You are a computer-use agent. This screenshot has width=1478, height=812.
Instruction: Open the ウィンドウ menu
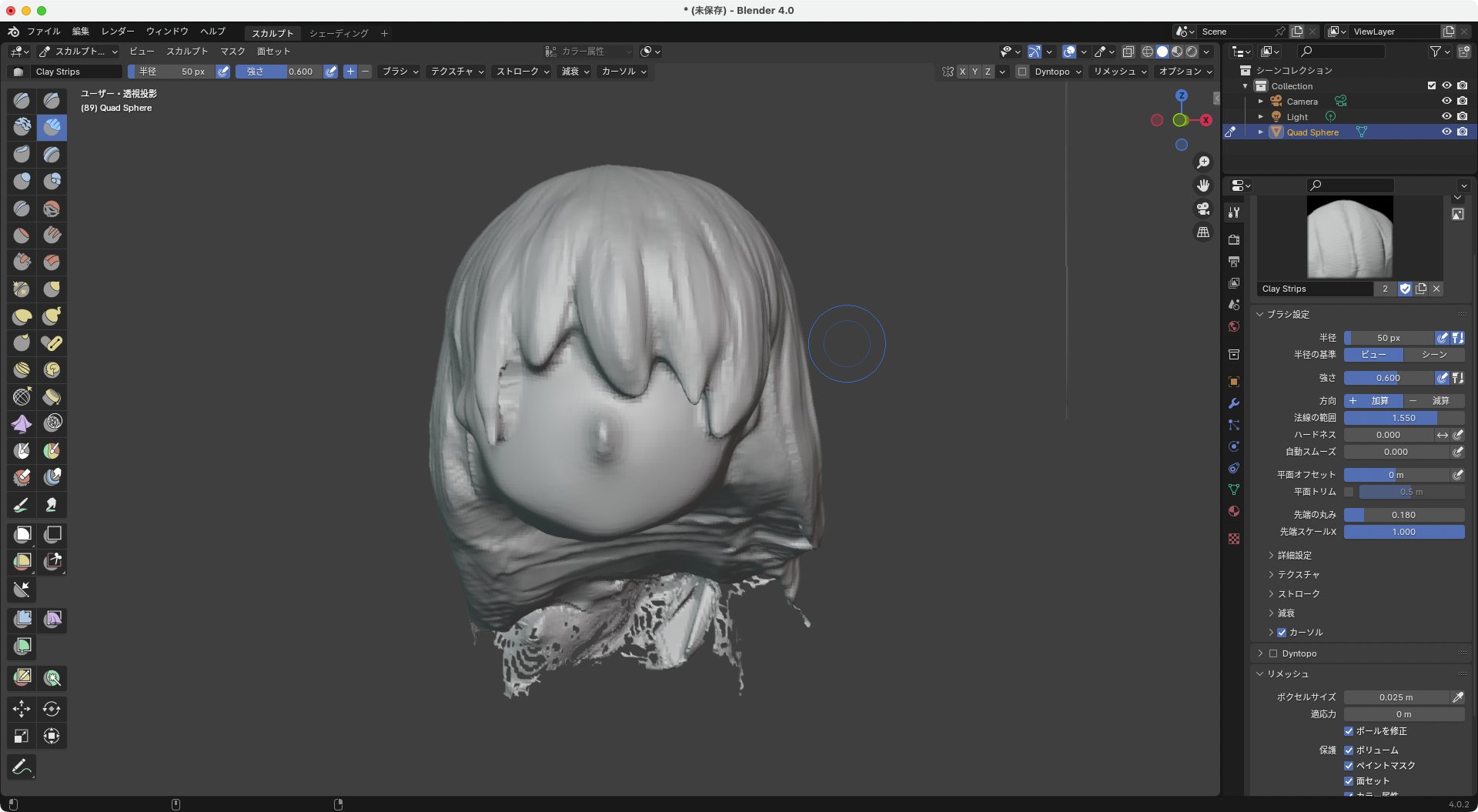pos(167,32)
